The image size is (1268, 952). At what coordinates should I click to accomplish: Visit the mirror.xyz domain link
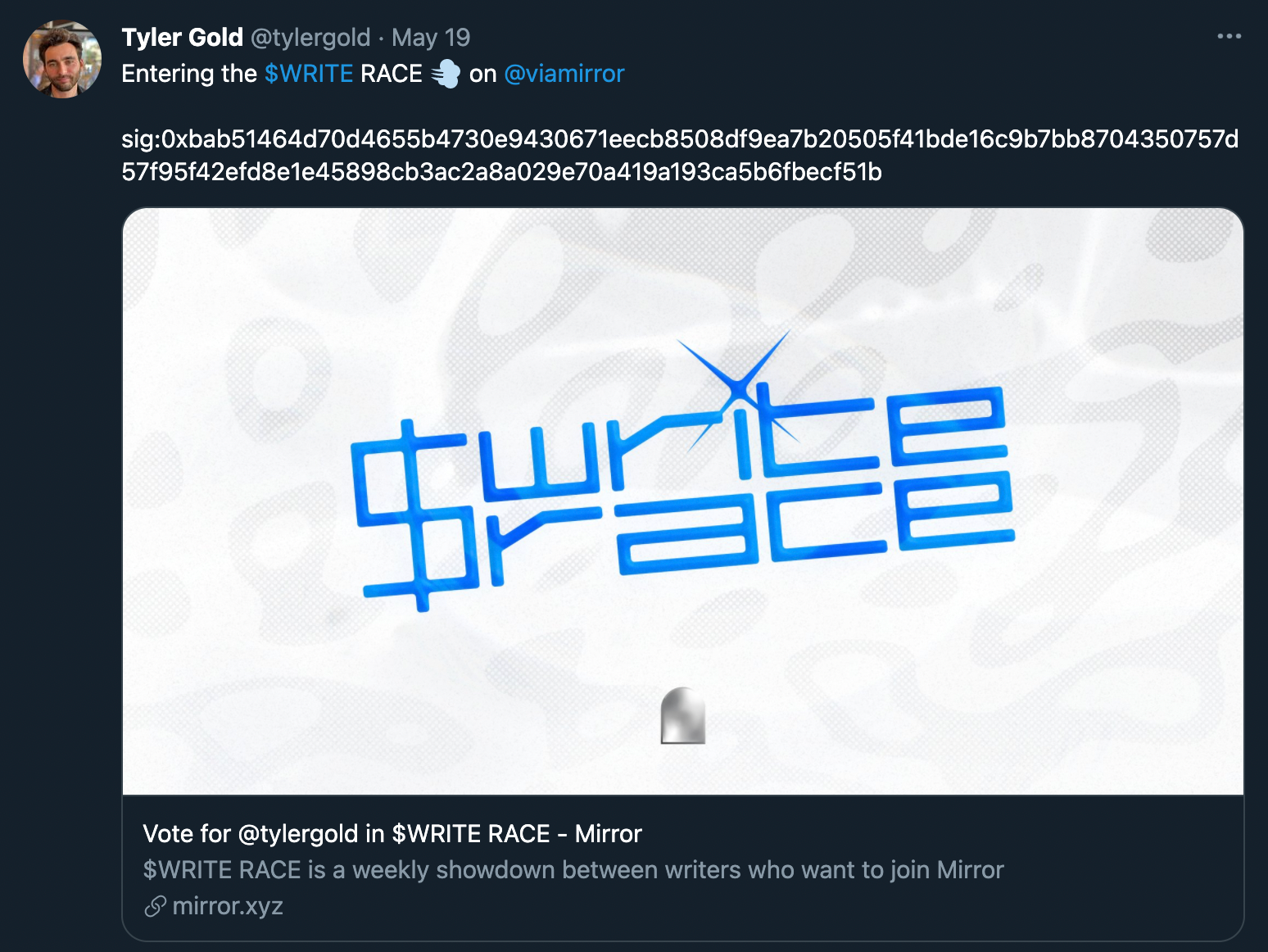coord(228,906)
